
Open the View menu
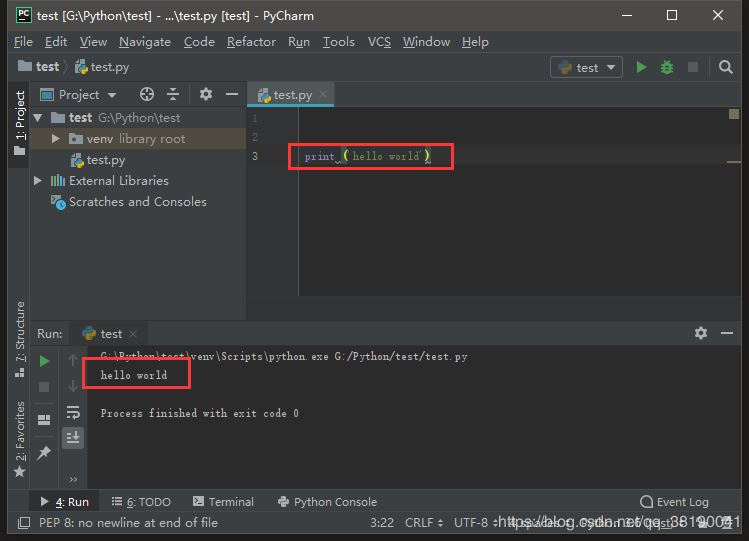[93, 42]
